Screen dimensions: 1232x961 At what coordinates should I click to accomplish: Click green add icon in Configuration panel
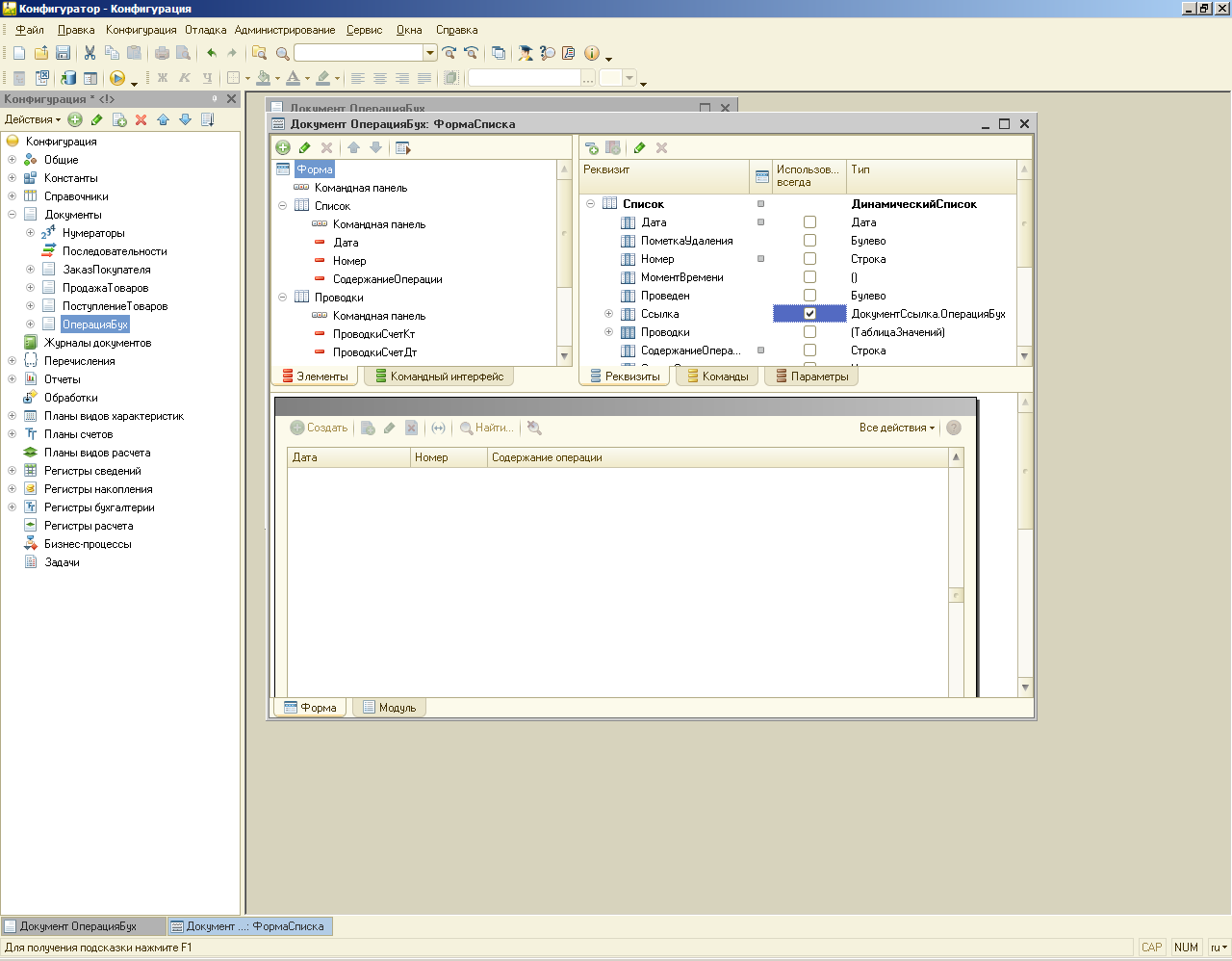pos(75,120)
